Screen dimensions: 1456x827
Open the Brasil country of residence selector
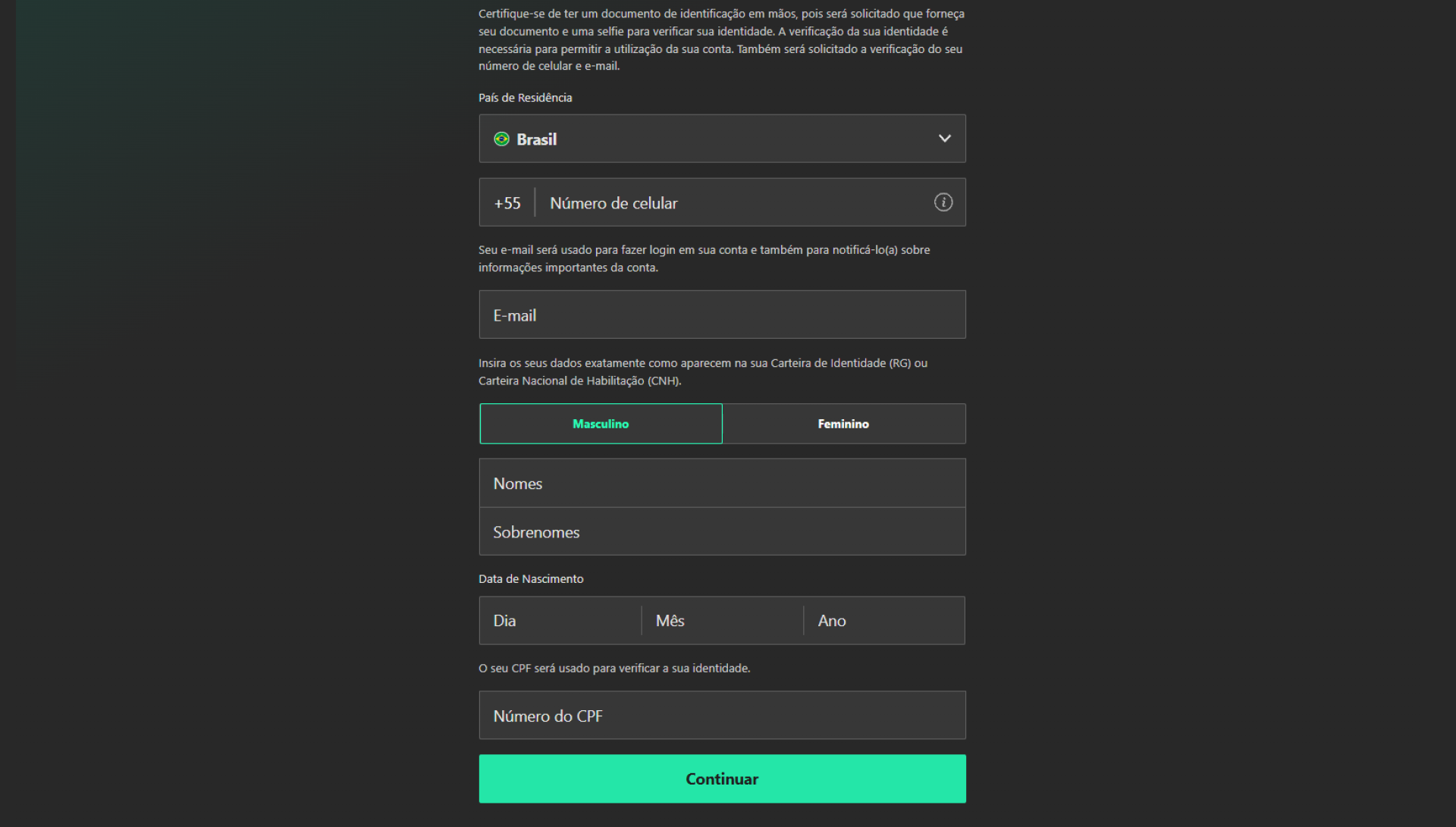tap(720, 139)
